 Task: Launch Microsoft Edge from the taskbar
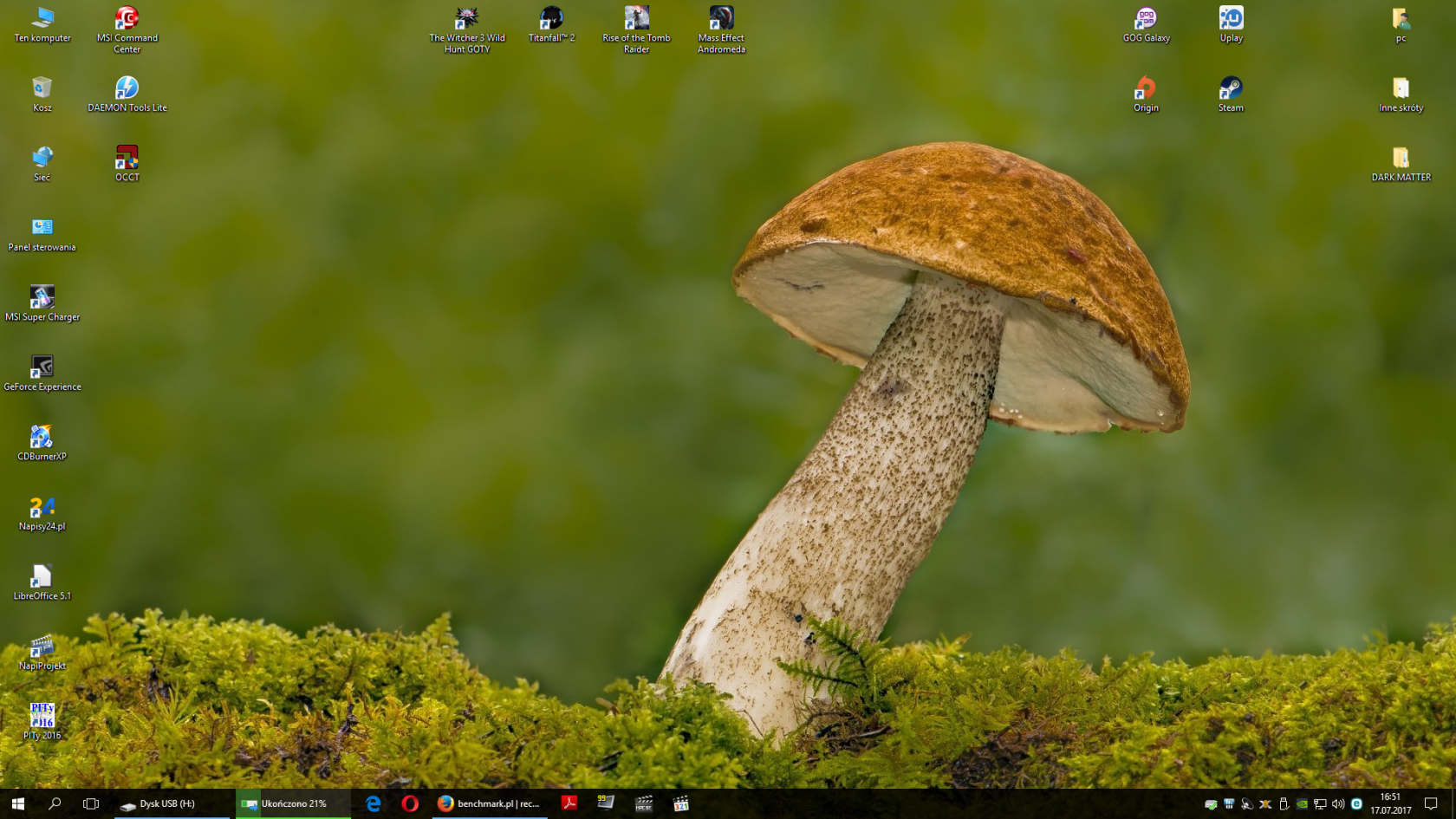click(x=374, y=803)
